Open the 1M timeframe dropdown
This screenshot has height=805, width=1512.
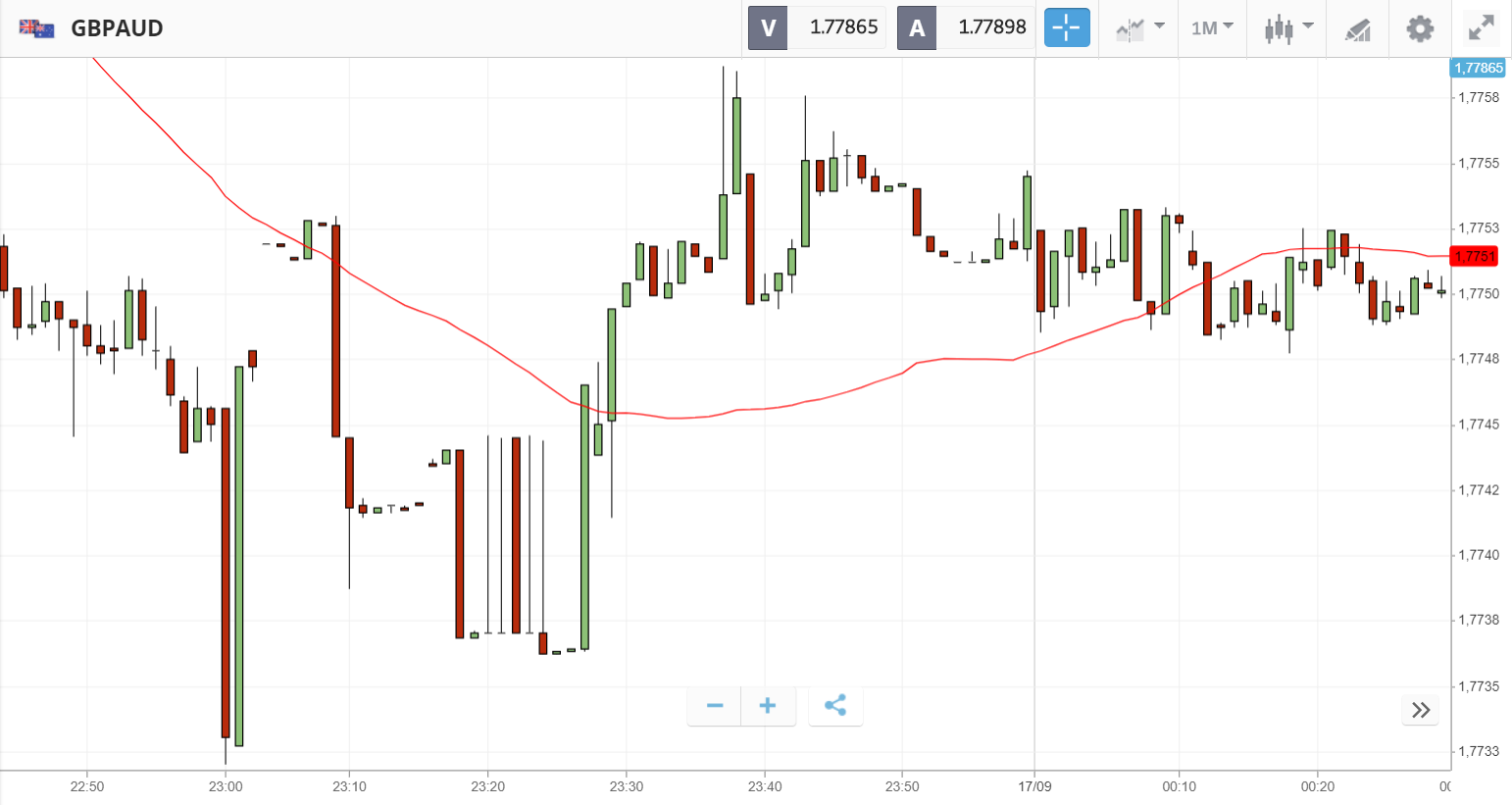click(1212, 27)
